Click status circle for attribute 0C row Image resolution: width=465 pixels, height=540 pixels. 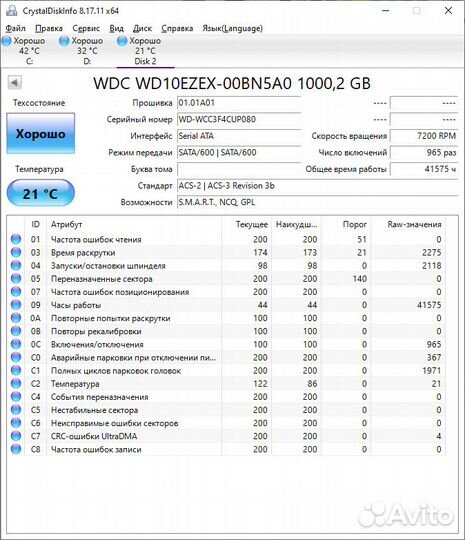(16, 344)
